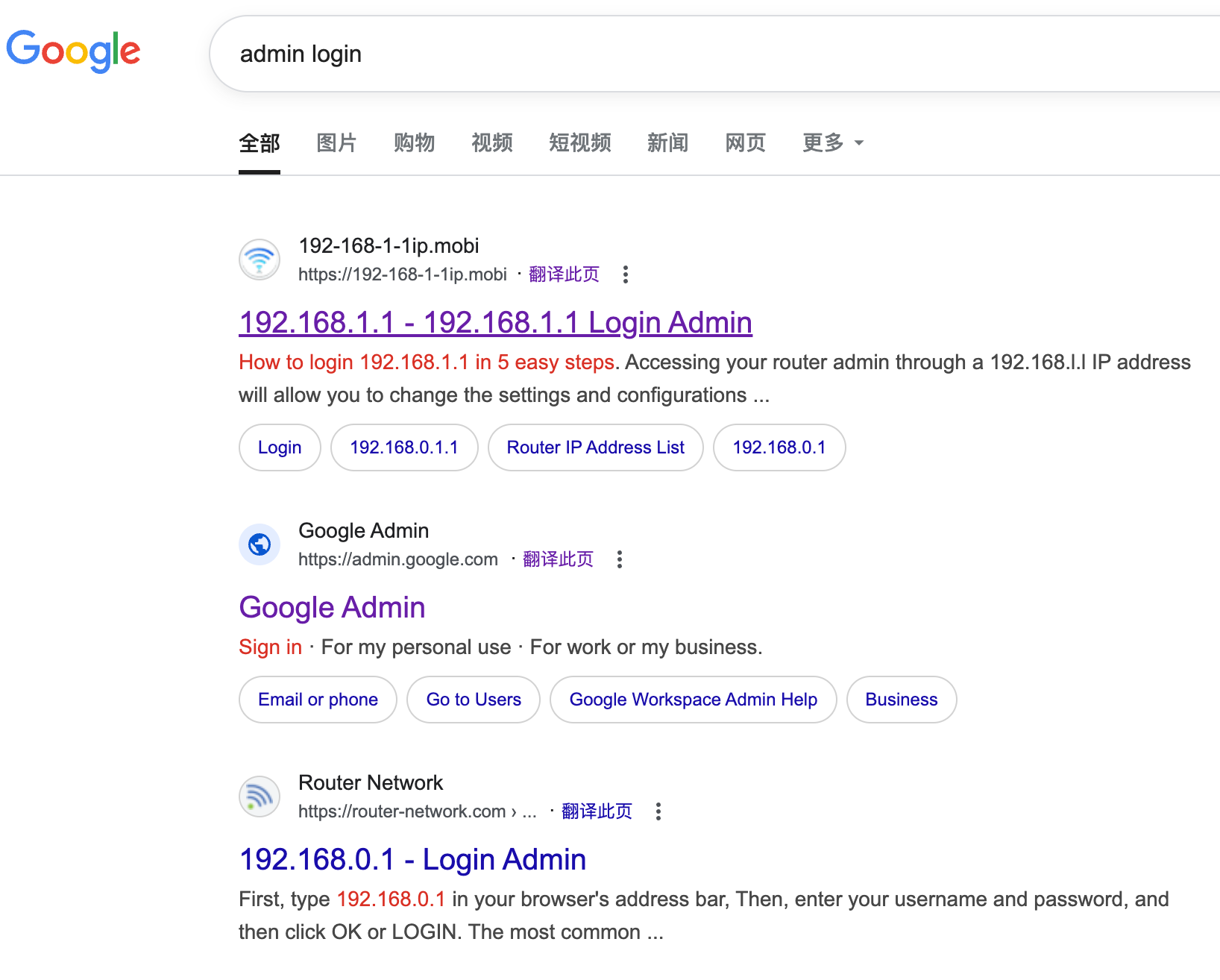
Task: Click the globe favicon next to Google Admin
Action: point(259,544)
